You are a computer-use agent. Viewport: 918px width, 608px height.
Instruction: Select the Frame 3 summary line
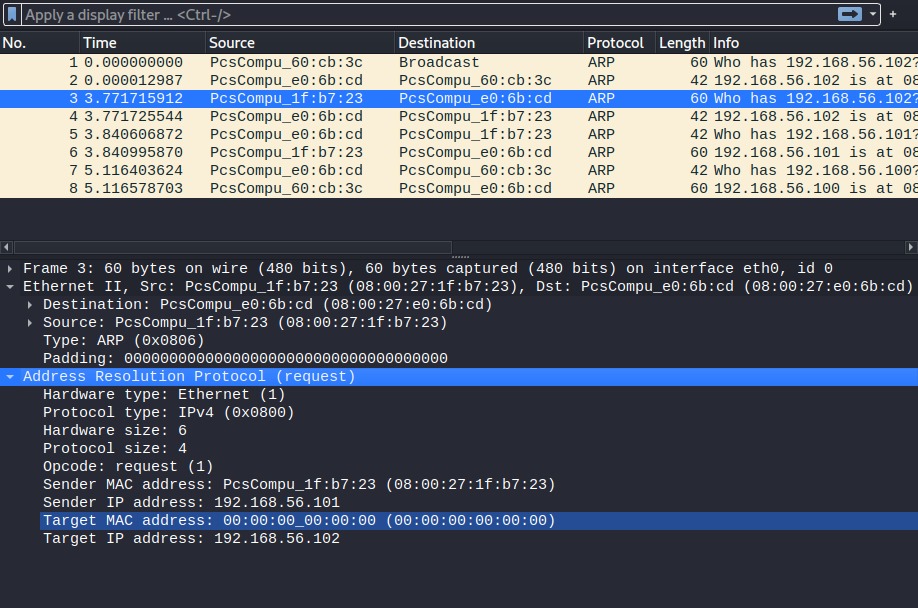coord(459,269)
